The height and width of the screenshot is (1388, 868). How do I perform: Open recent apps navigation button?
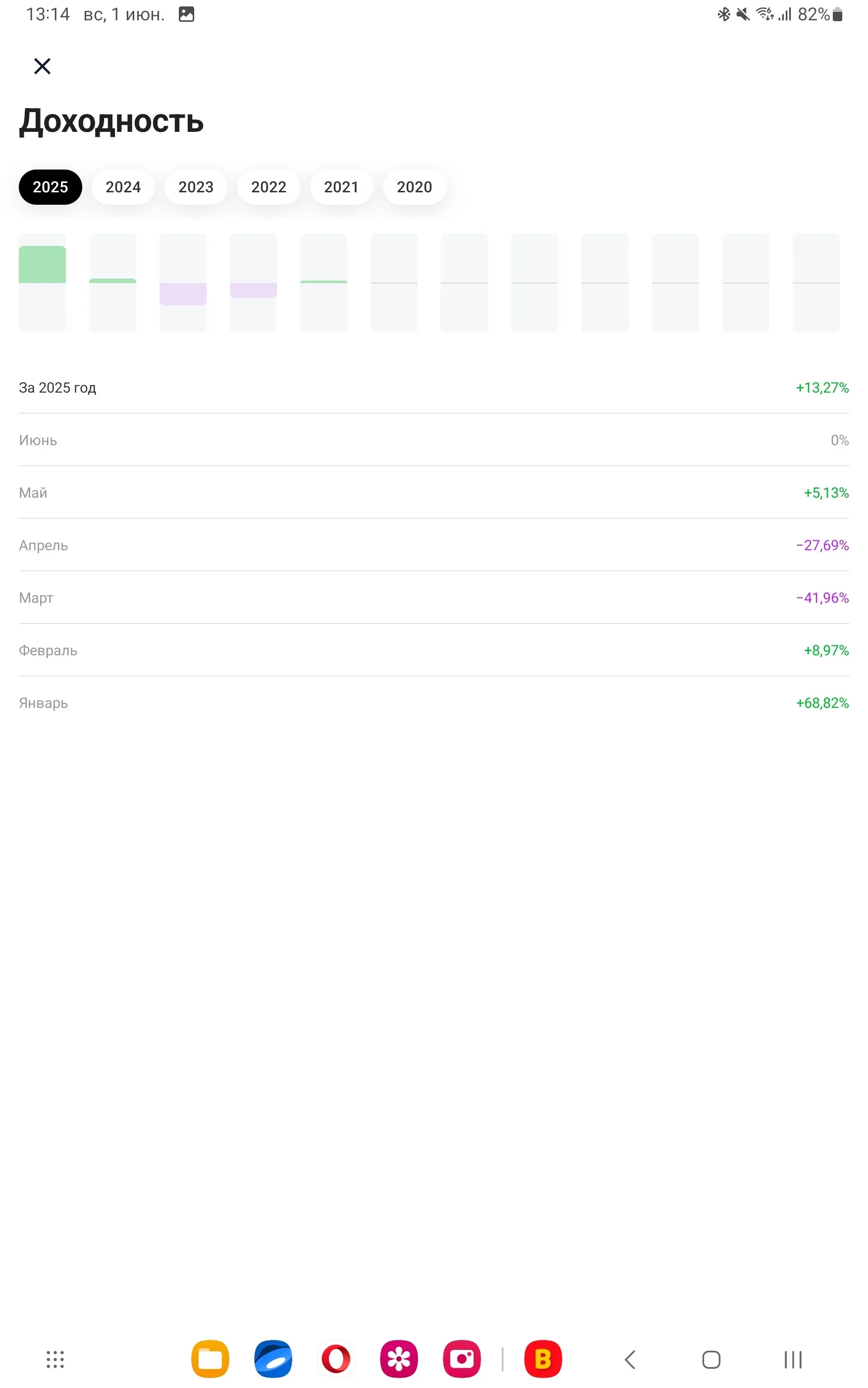pos(793,1359)
